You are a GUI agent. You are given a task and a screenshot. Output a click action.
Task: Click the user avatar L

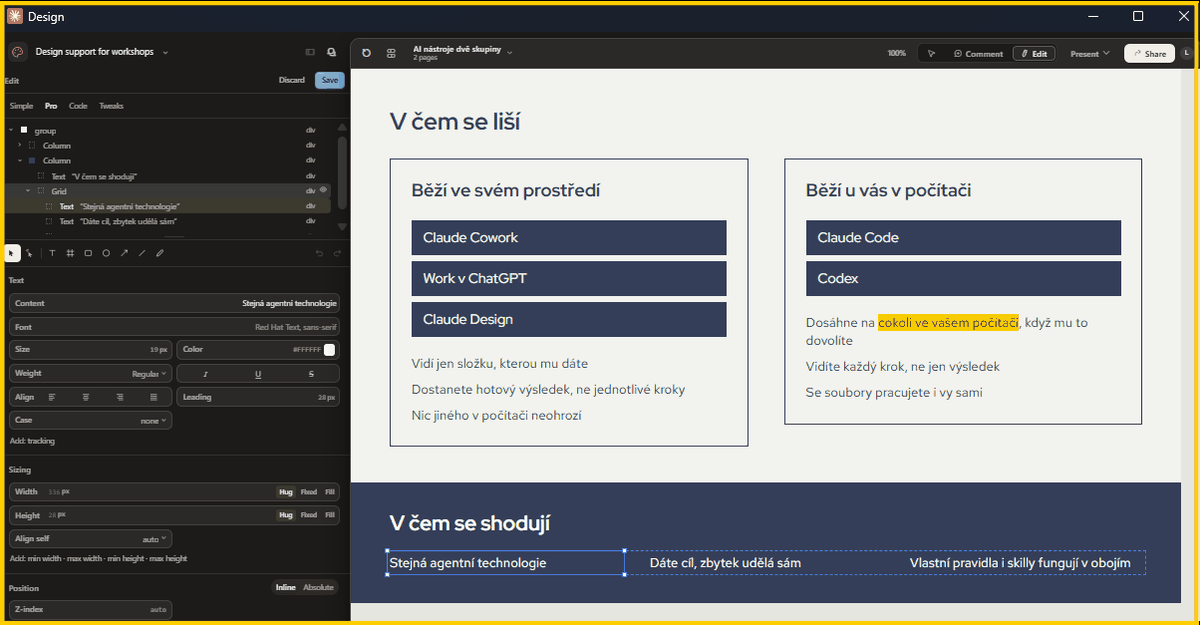point(1185,53)
